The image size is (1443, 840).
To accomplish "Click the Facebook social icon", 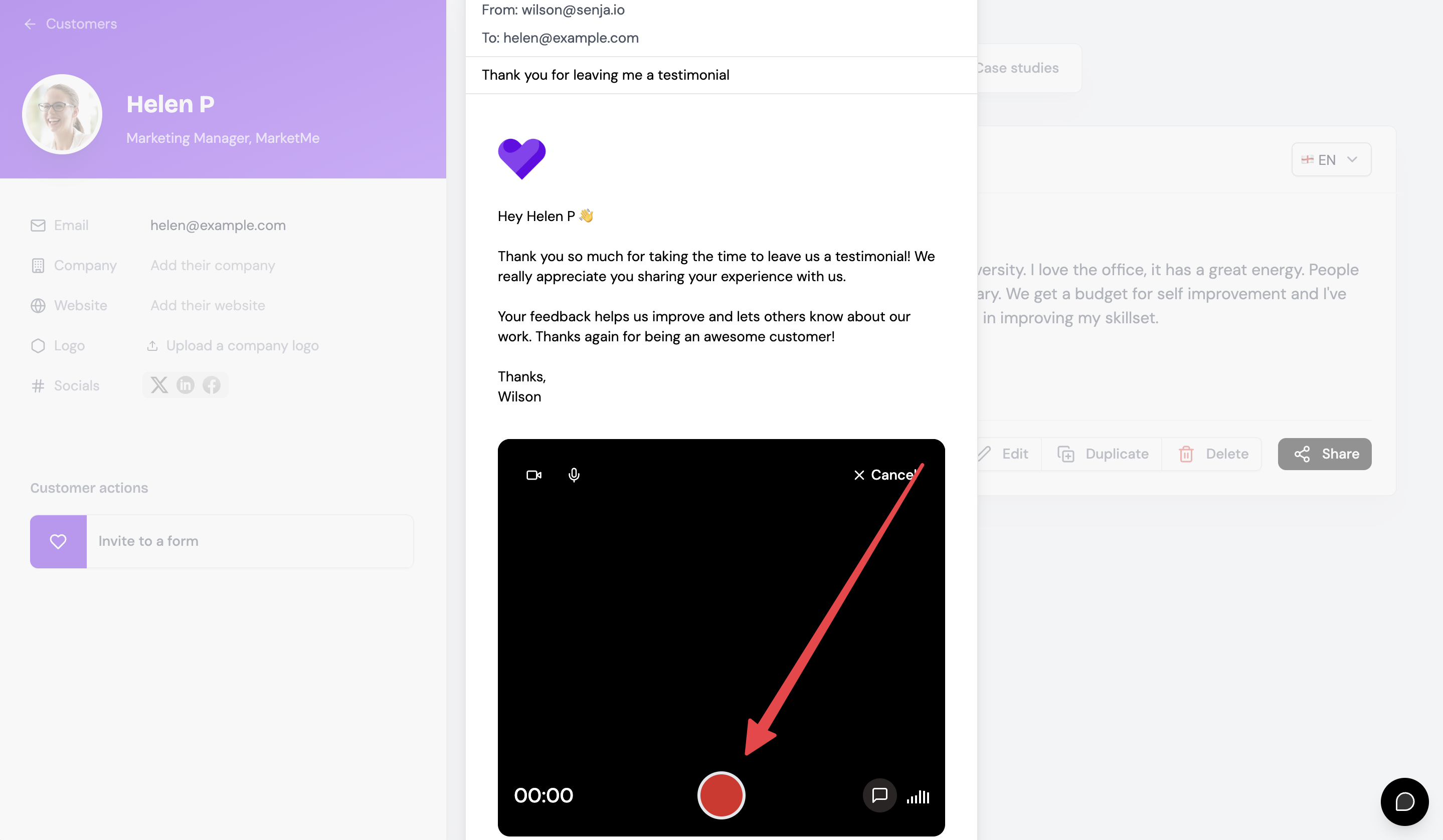I will pos(211,385).
